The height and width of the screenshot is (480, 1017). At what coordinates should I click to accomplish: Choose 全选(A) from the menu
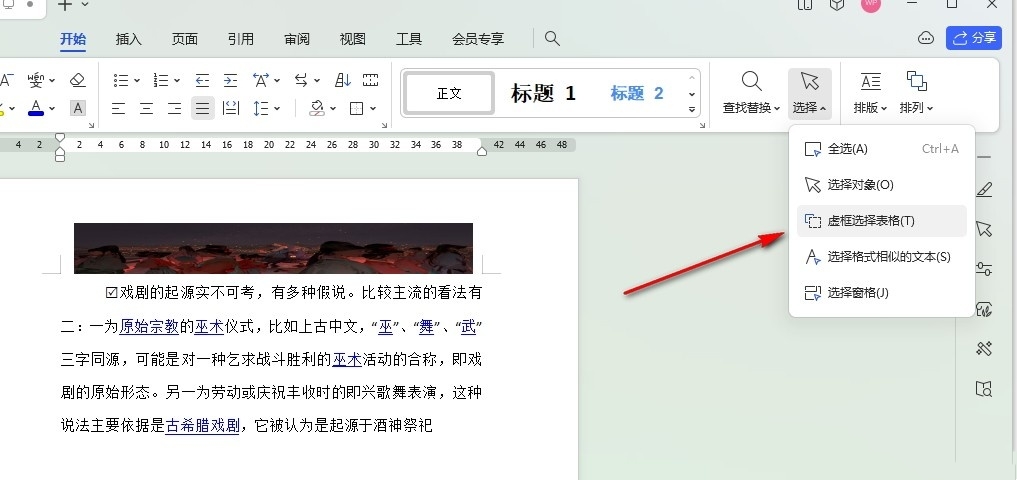(881, 149)
